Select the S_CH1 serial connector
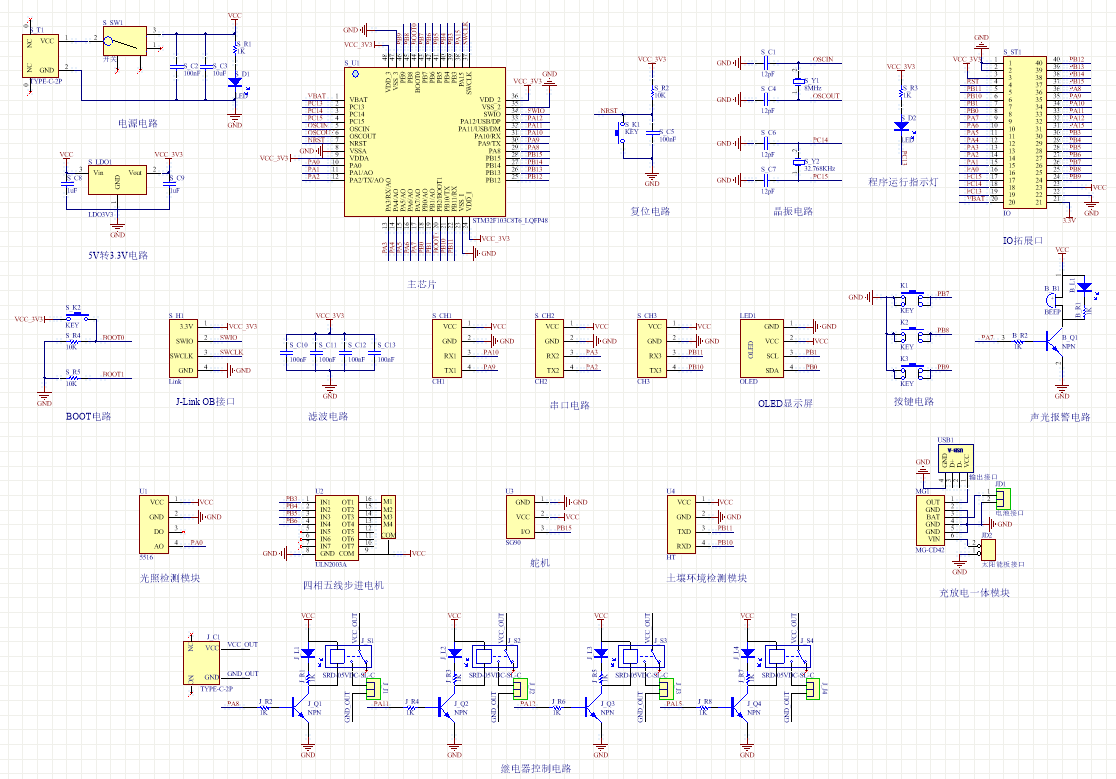Viewport: 1116px width, 779px height. (x=447, y=349)
